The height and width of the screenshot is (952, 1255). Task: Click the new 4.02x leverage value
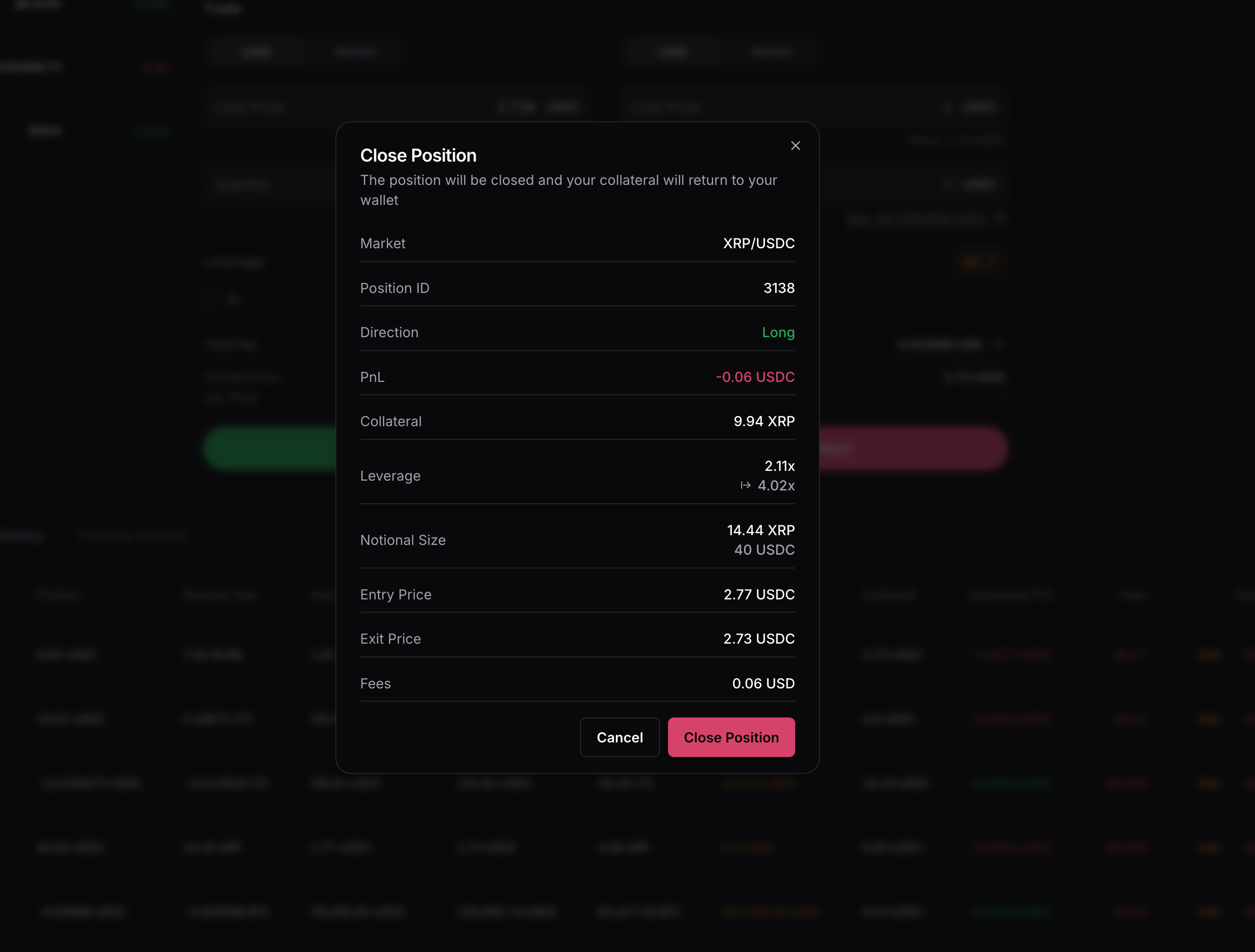(776, 486)
